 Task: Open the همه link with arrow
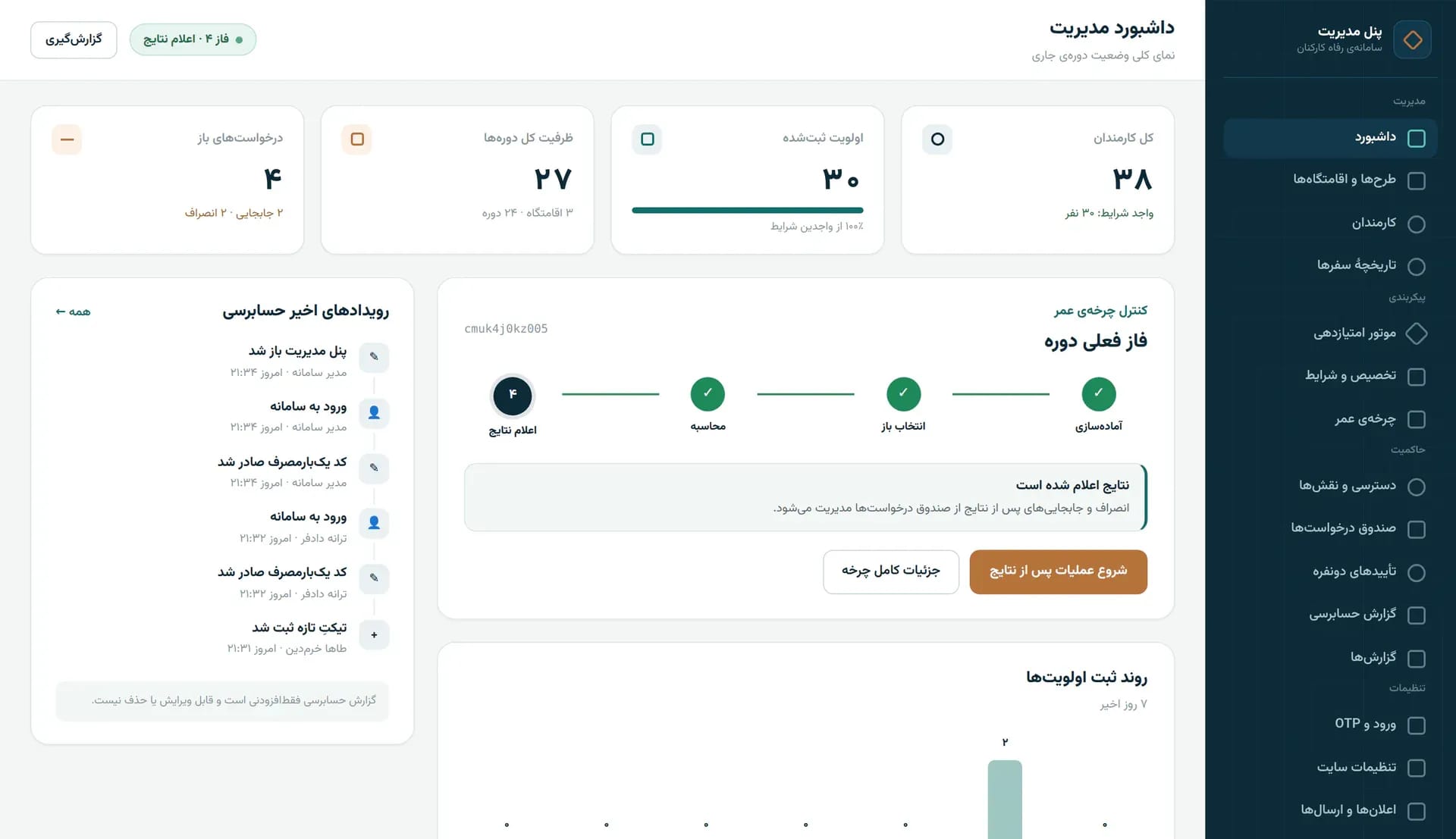73,311
